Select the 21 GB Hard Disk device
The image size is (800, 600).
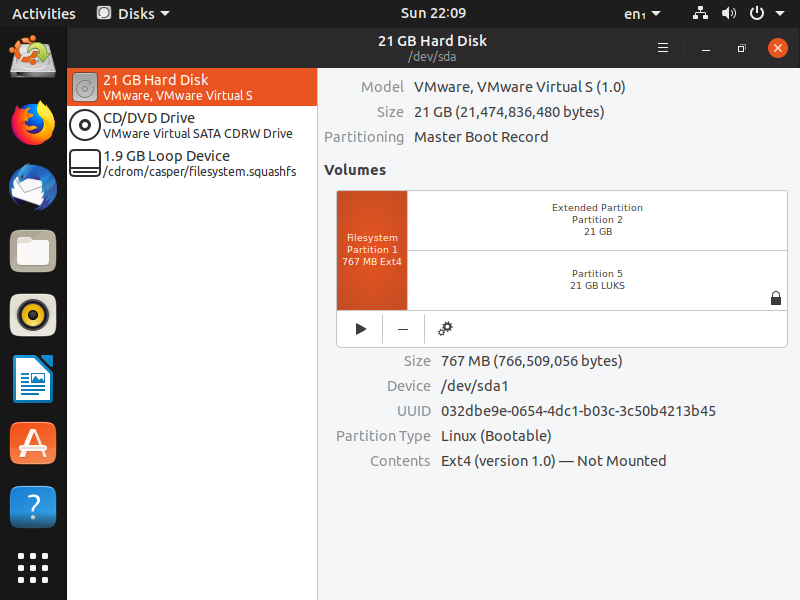coord(192,87)
